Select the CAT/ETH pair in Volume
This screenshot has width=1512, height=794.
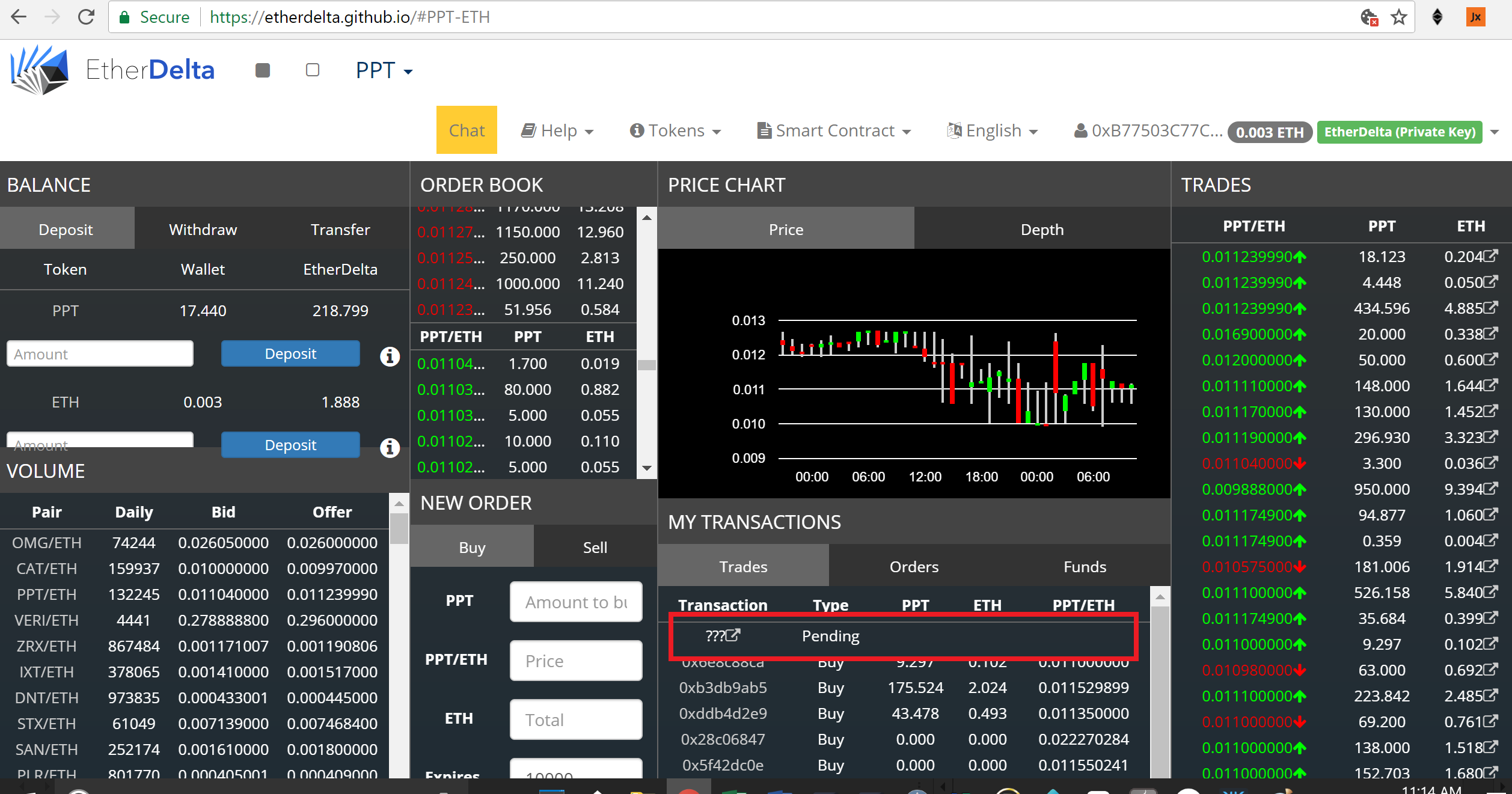[47, 569]
